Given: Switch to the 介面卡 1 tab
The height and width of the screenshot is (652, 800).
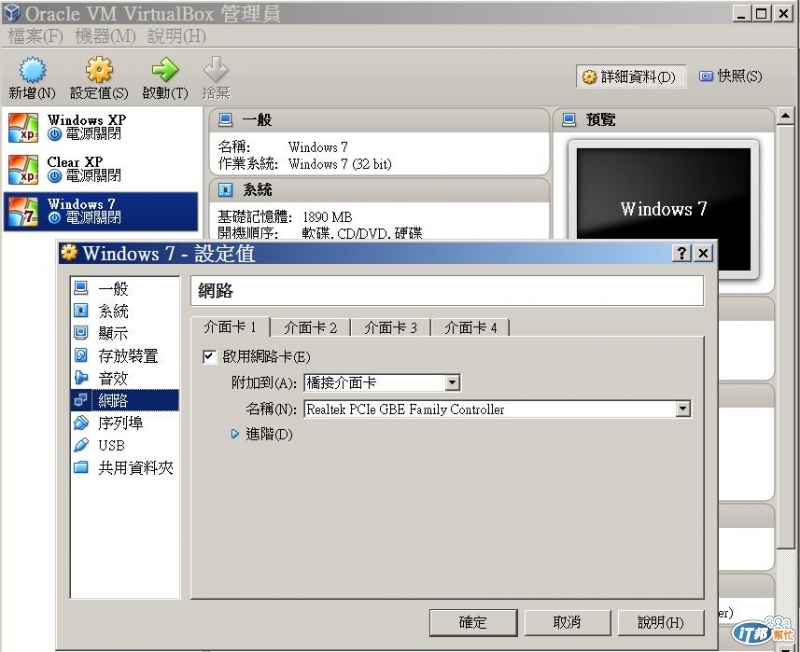Looking at the screenshot, I should 230,327.
